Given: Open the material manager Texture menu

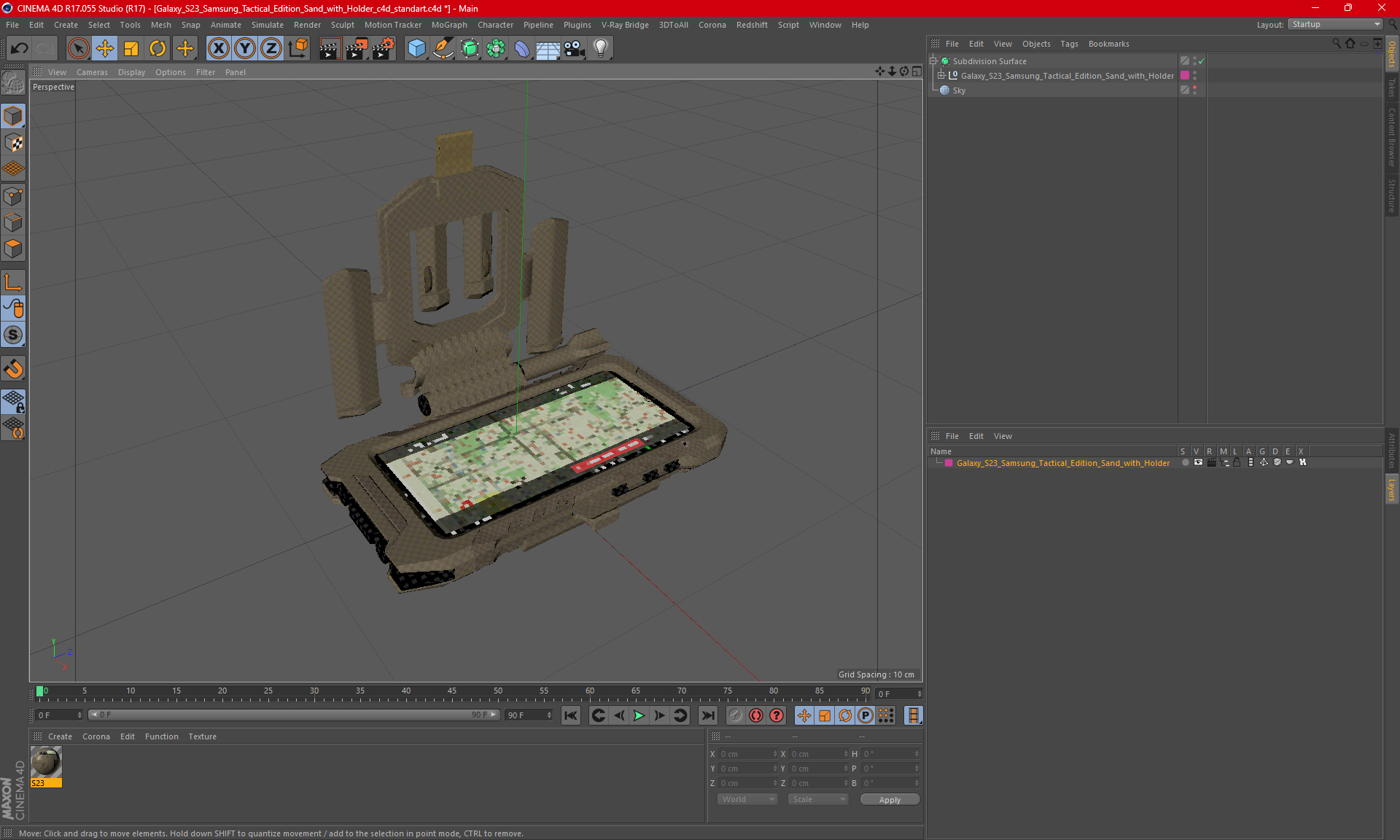Looking at the screenshot, I should [x=202, y=736].
